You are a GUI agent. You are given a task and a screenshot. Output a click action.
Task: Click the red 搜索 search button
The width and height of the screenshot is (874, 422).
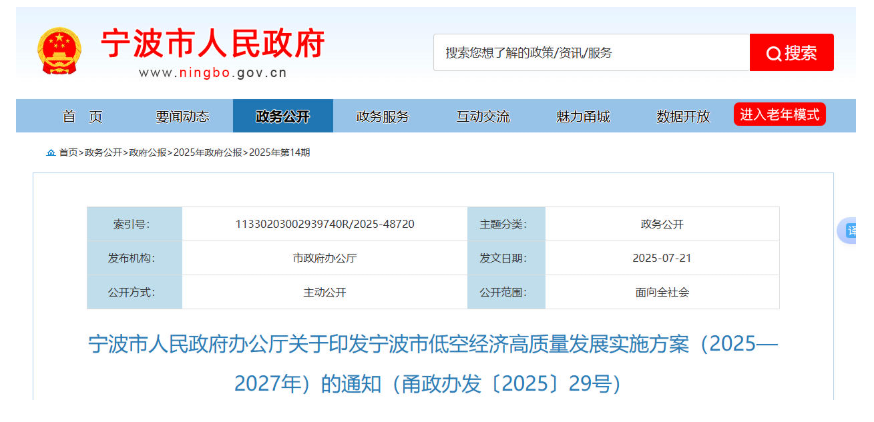(791, 53)
